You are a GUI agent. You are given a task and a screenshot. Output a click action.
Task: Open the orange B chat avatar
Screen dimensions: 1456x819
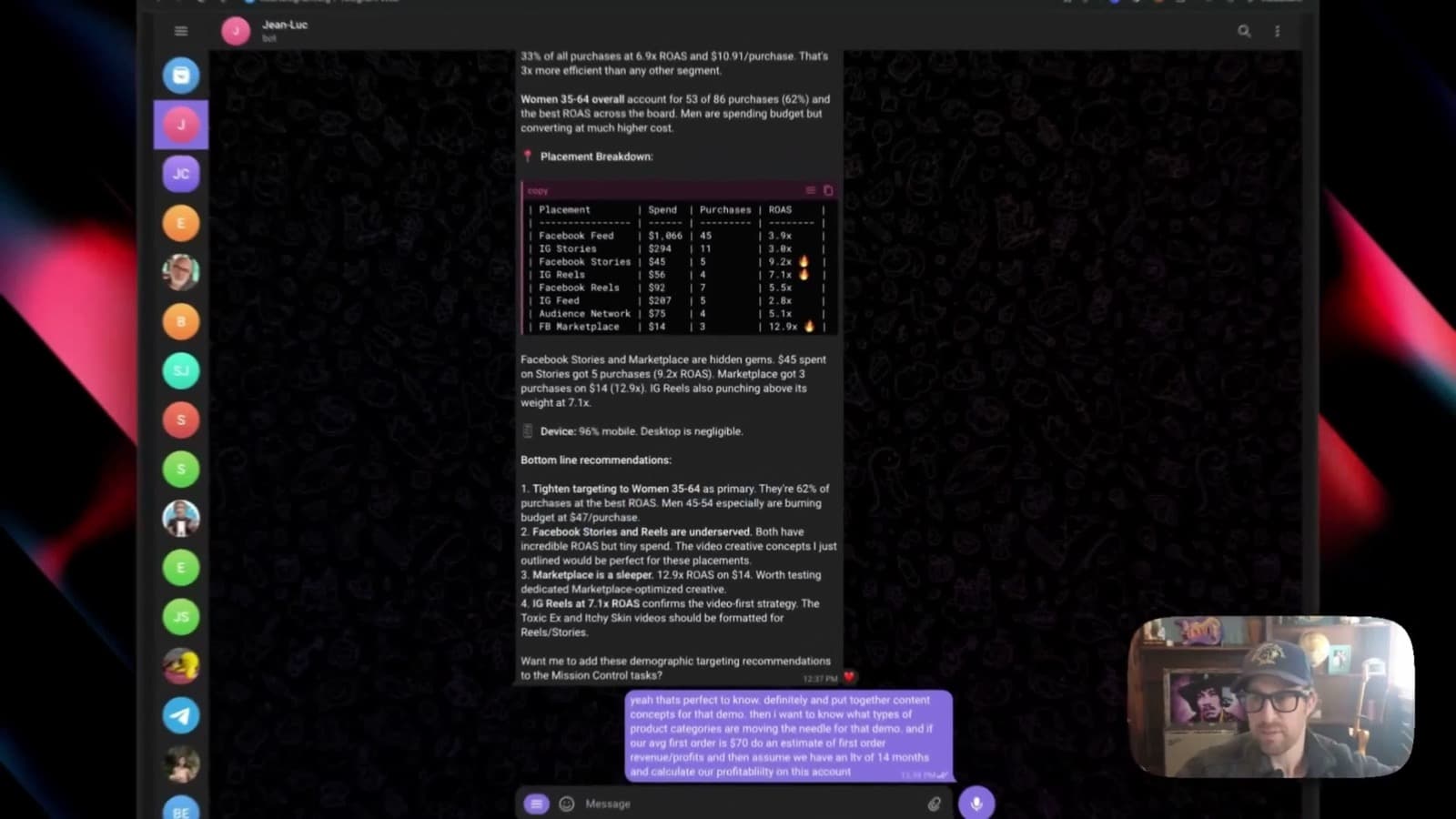point(181,321)
